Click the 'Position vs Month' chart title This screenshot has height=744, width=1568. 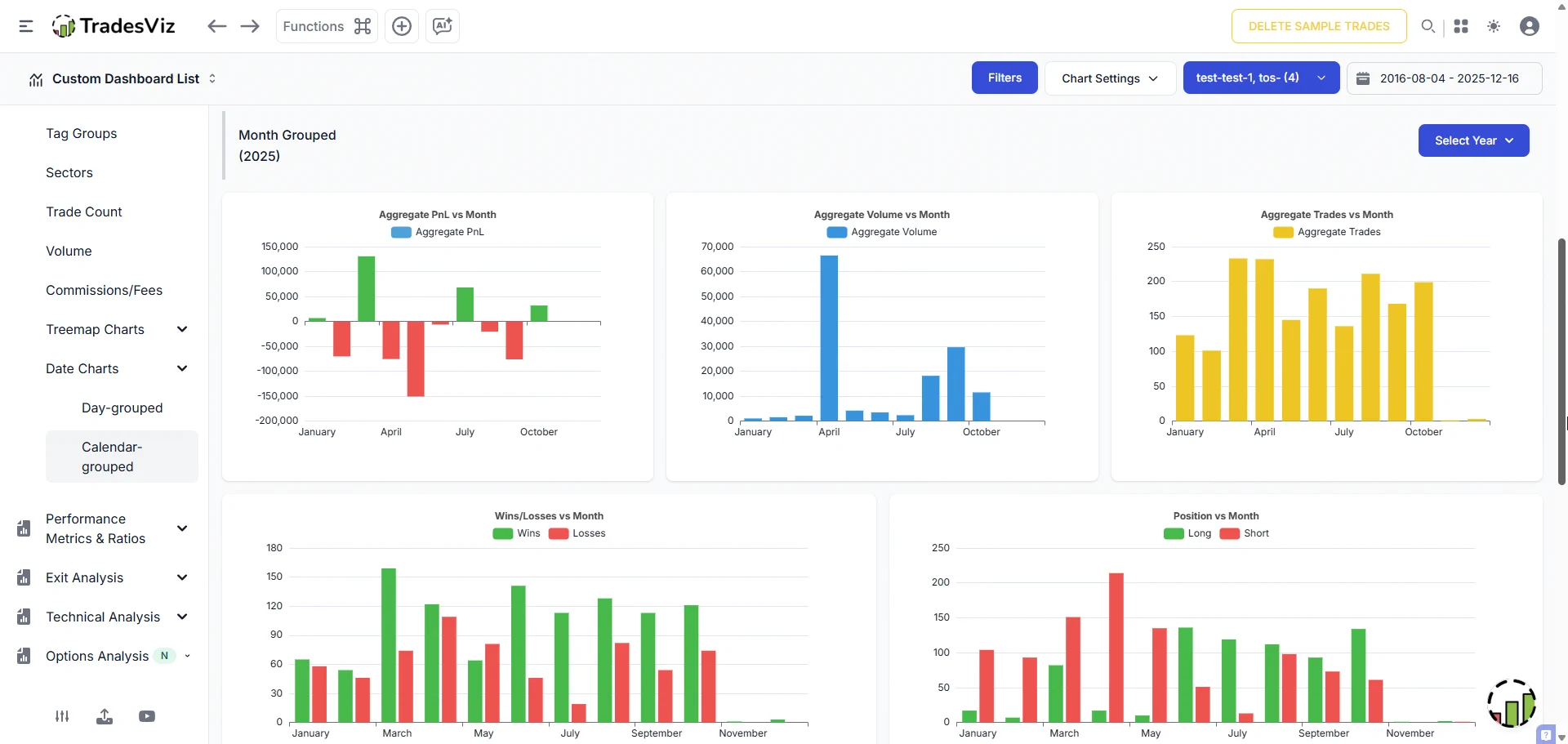1216,516
